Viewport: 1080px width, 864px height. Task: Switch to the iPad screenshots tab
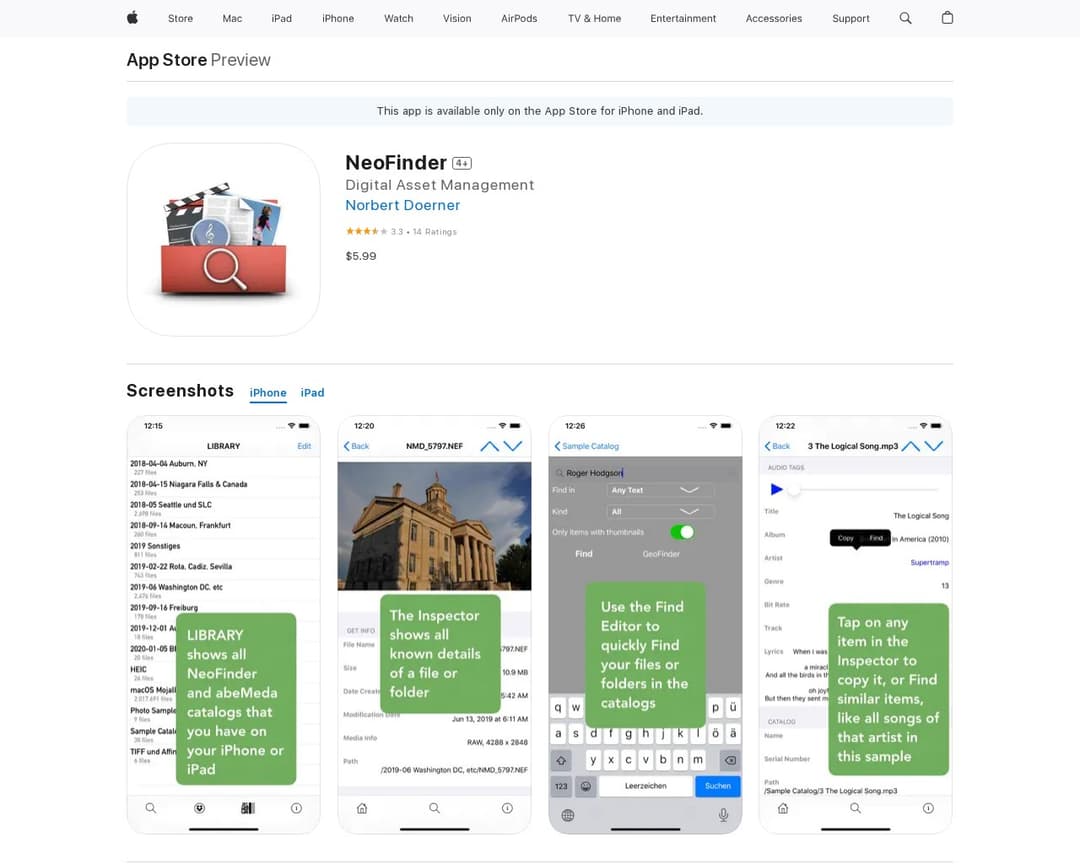[312, 393]
